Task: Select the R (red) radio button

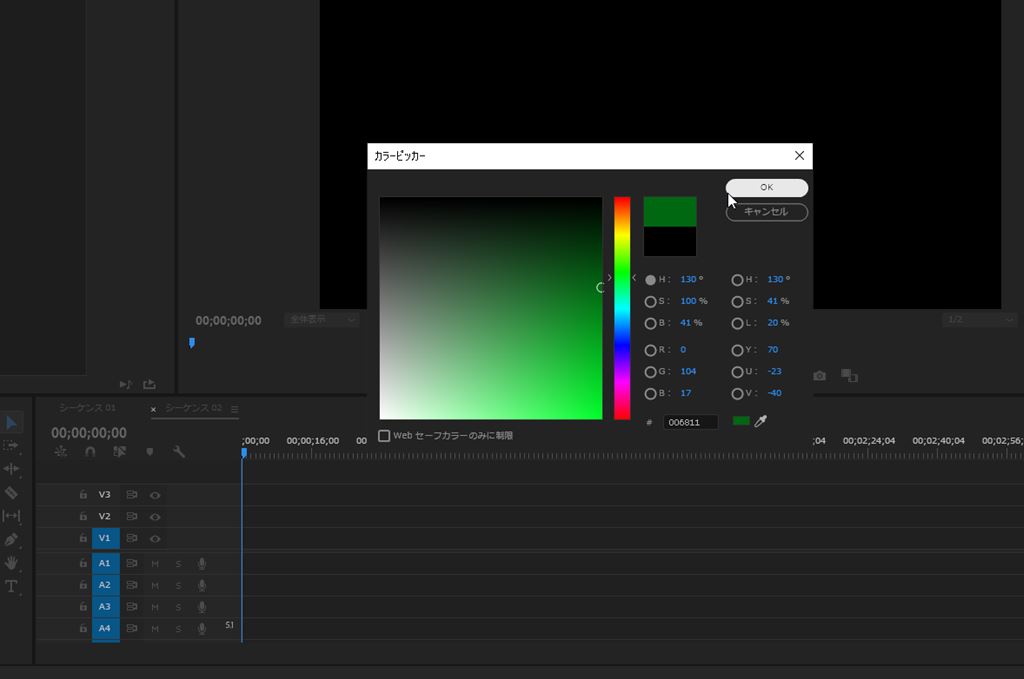Action: [x=651, y=350]
